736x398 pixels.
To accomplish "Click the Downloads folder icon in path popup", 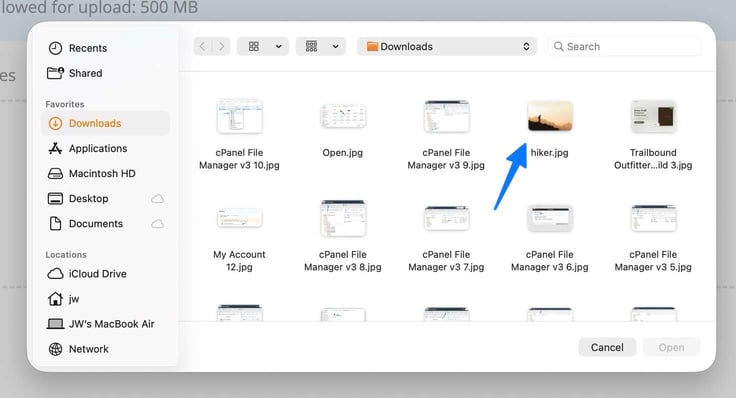I will (x=372, y=46).
